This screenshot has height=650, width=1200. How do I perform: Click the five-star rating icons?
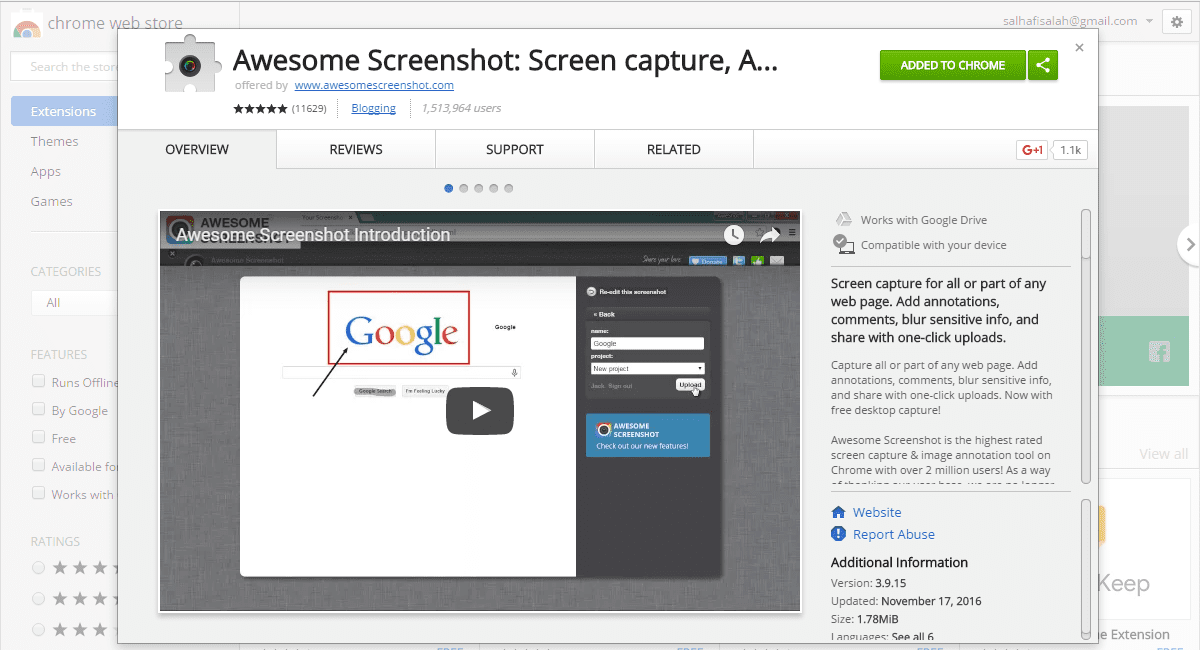[x=261, y=108]
